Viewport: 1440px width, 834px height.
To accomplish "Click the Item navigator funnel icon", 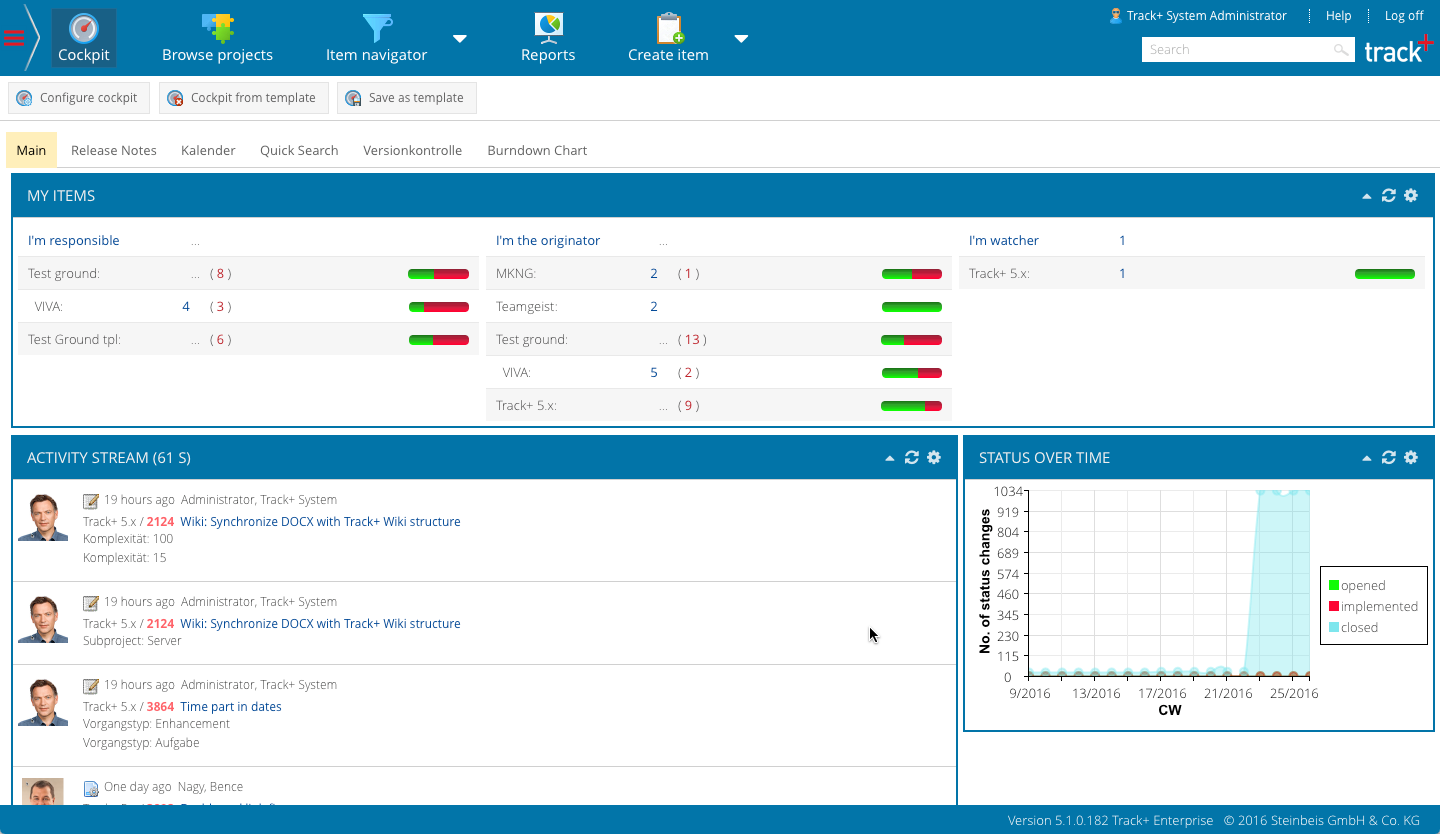I will pos(376,27).
